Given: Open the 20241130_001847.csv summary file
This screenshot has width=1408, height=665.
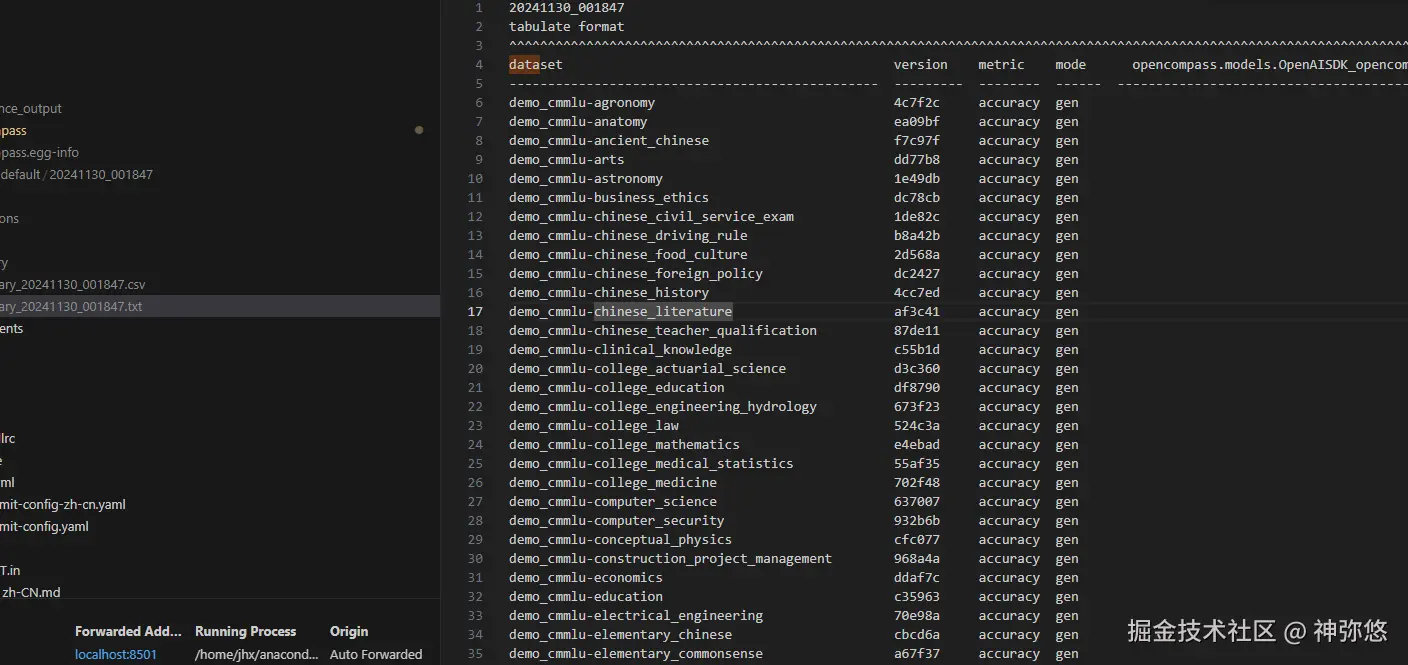Looking at the screenshot, I should (x=72, y=285).
